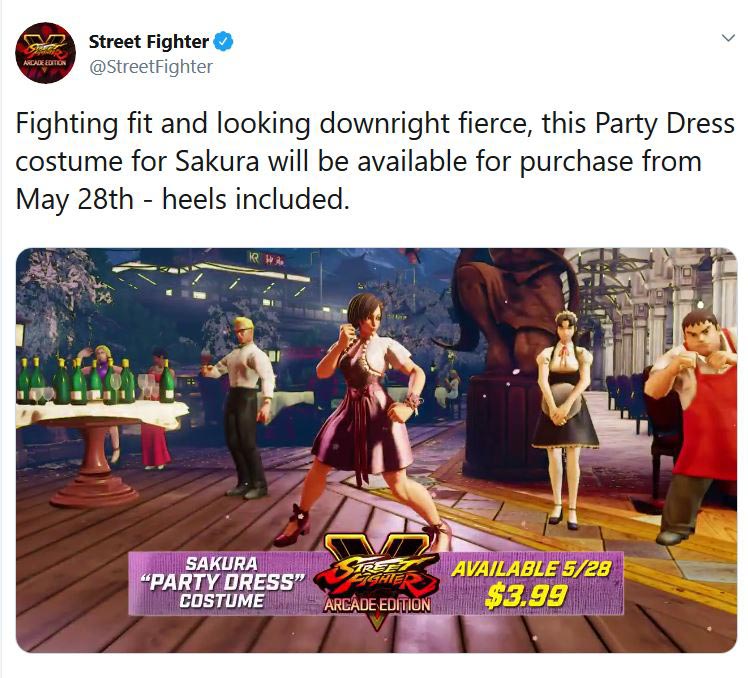Click the blue verified badge
748x678 pixels.
tap(223, 42)
